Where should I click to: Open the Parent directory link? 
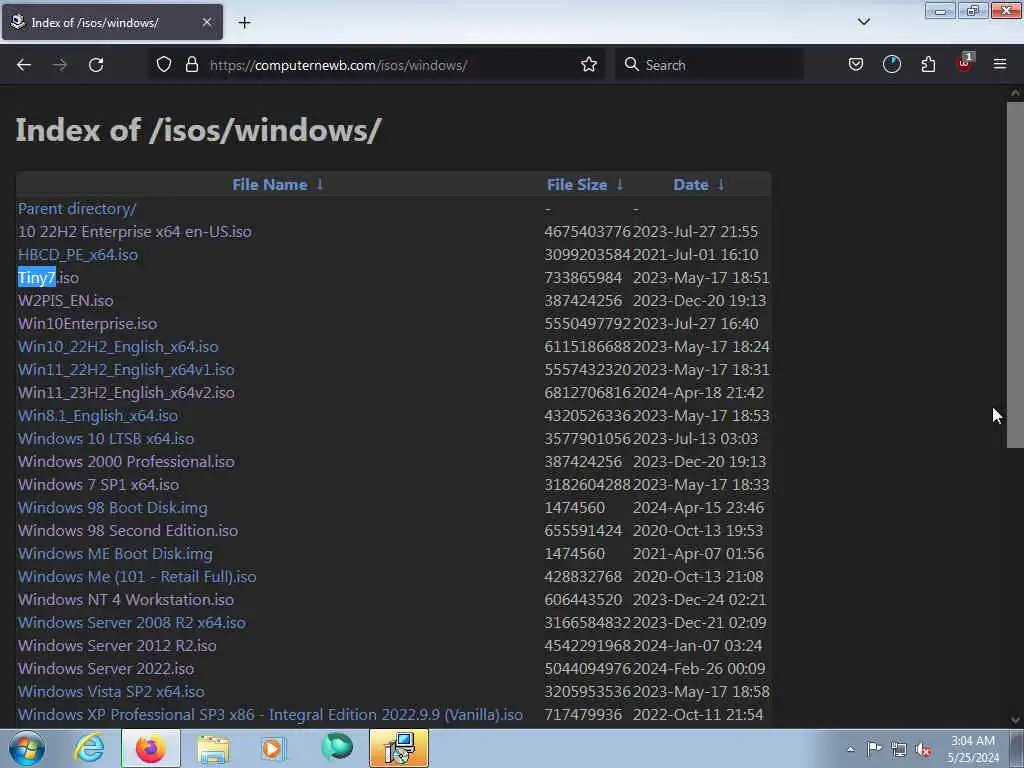point(77,208)
